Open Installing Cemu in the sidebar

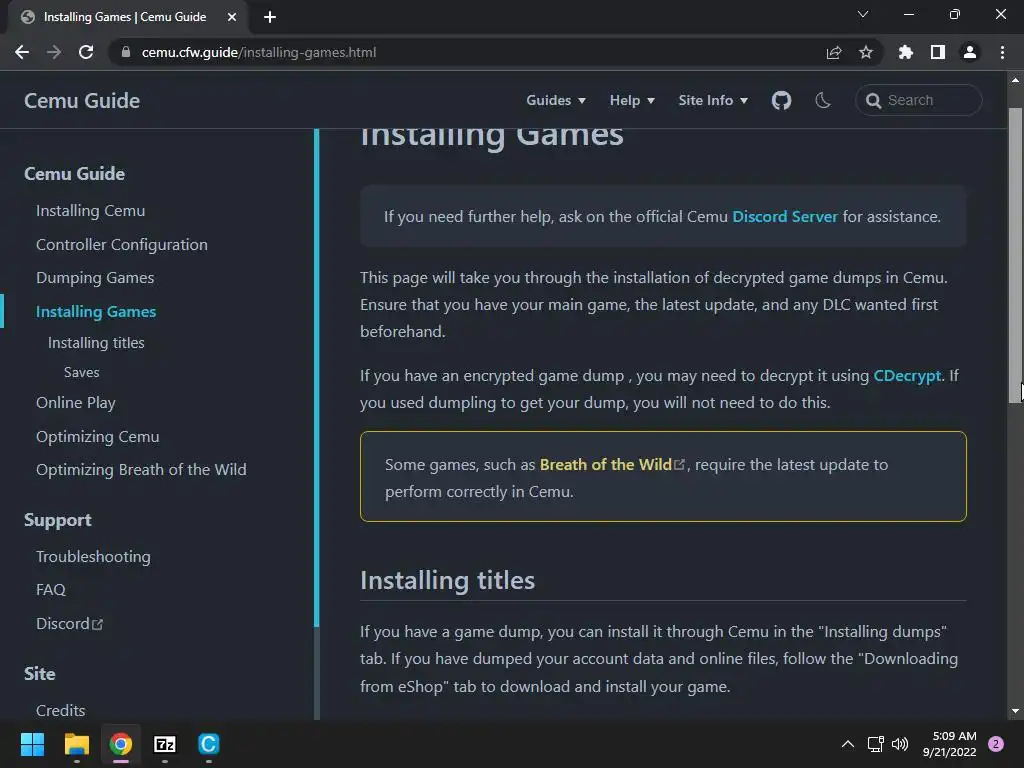[91, 211]
